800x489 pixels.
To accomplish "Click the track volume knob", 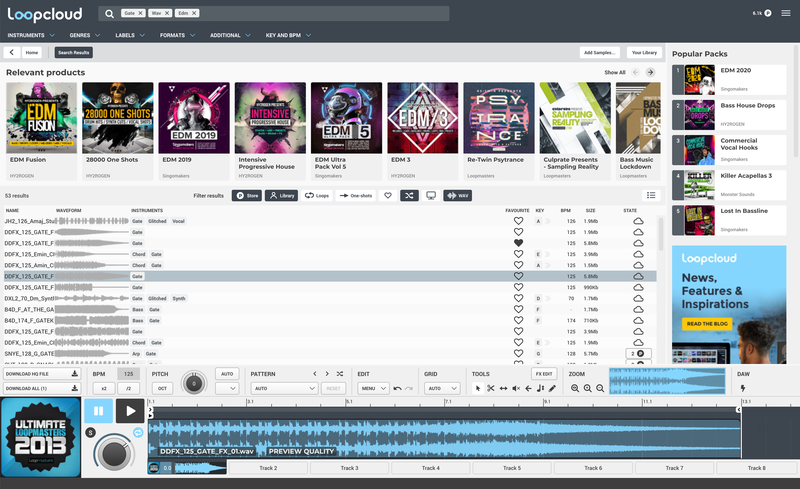I will 114,453.
